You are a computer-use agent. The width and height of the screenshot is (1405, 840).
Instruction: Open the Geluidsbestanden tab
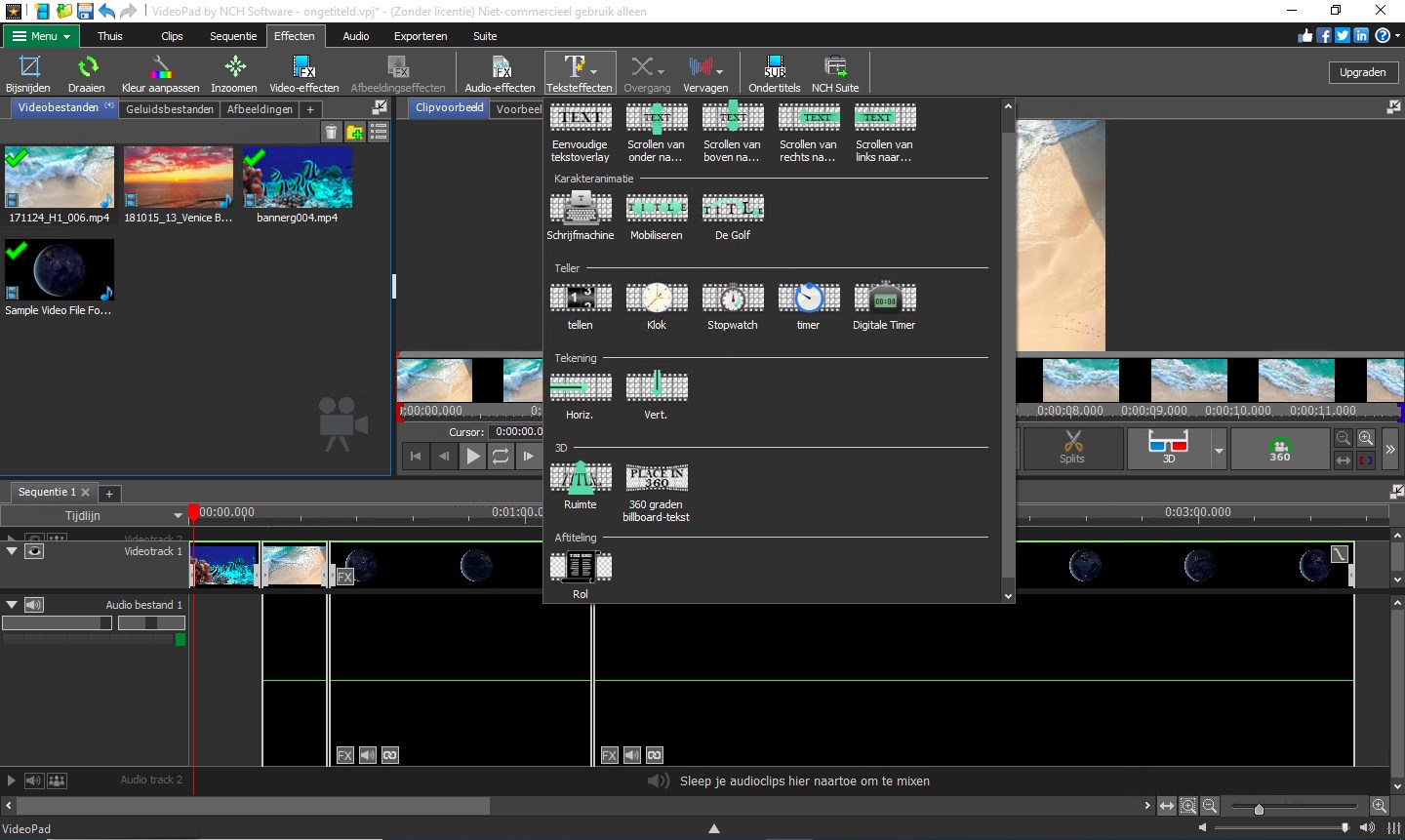169,108
